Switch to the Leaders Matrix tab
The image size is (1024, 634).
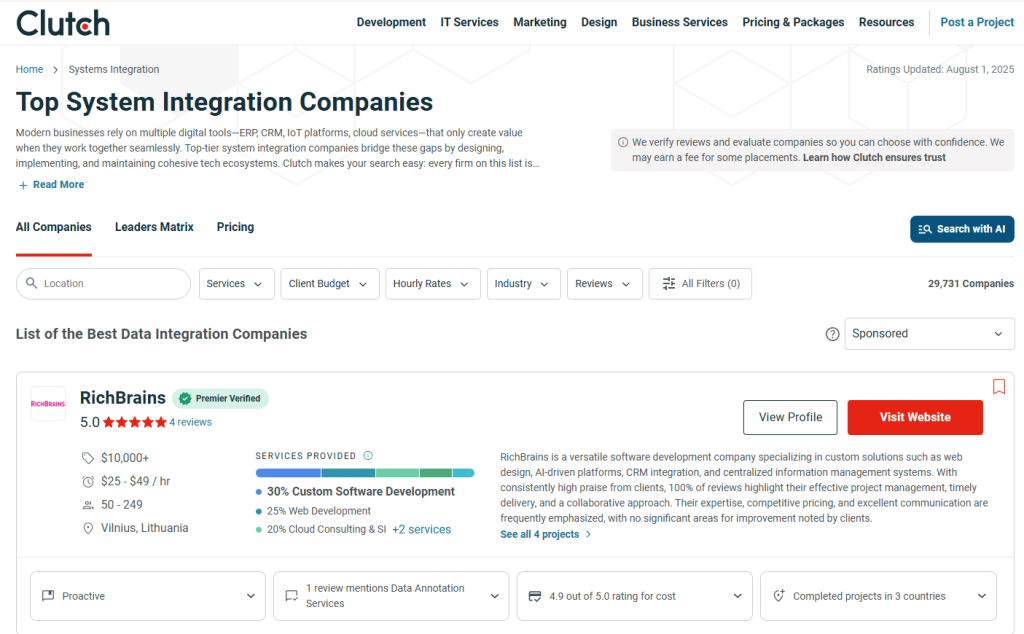coord(154,227)
